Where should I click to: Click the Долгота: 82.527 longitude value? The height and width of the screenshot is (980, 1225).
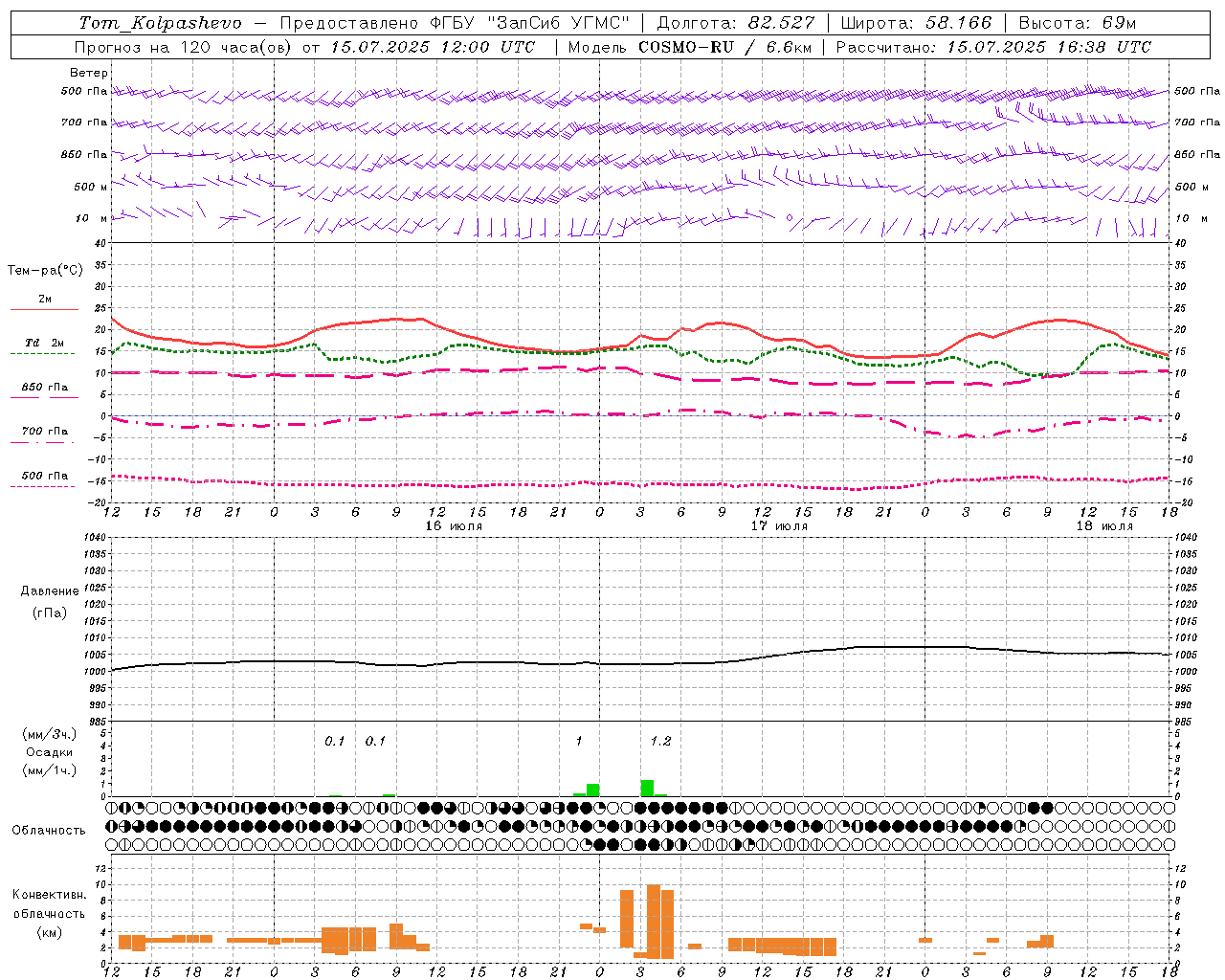736,23
